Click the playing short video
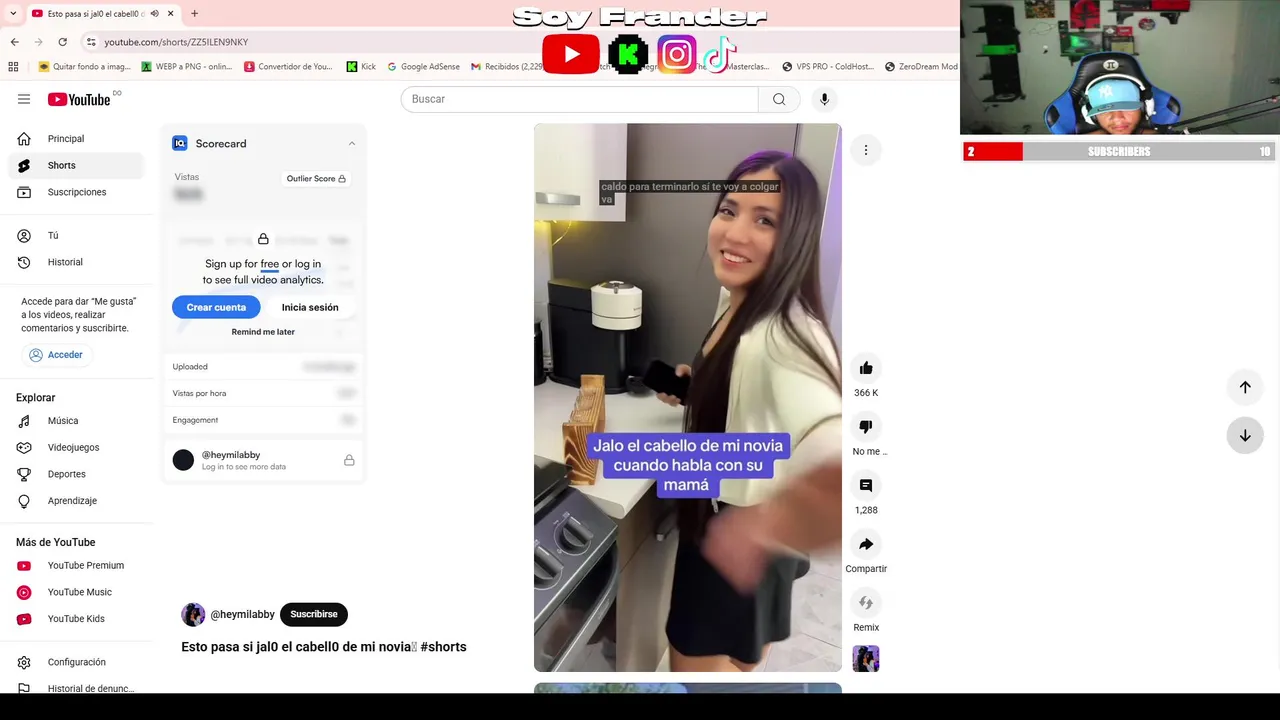Viewport: 1280px width, 720px height. click(x=688, y=398)
